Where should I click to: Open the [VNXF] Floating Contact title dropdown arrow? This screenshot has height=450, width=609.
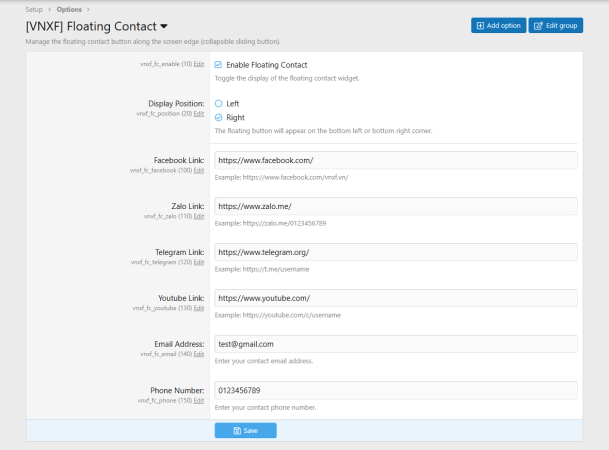click(164, 26)
